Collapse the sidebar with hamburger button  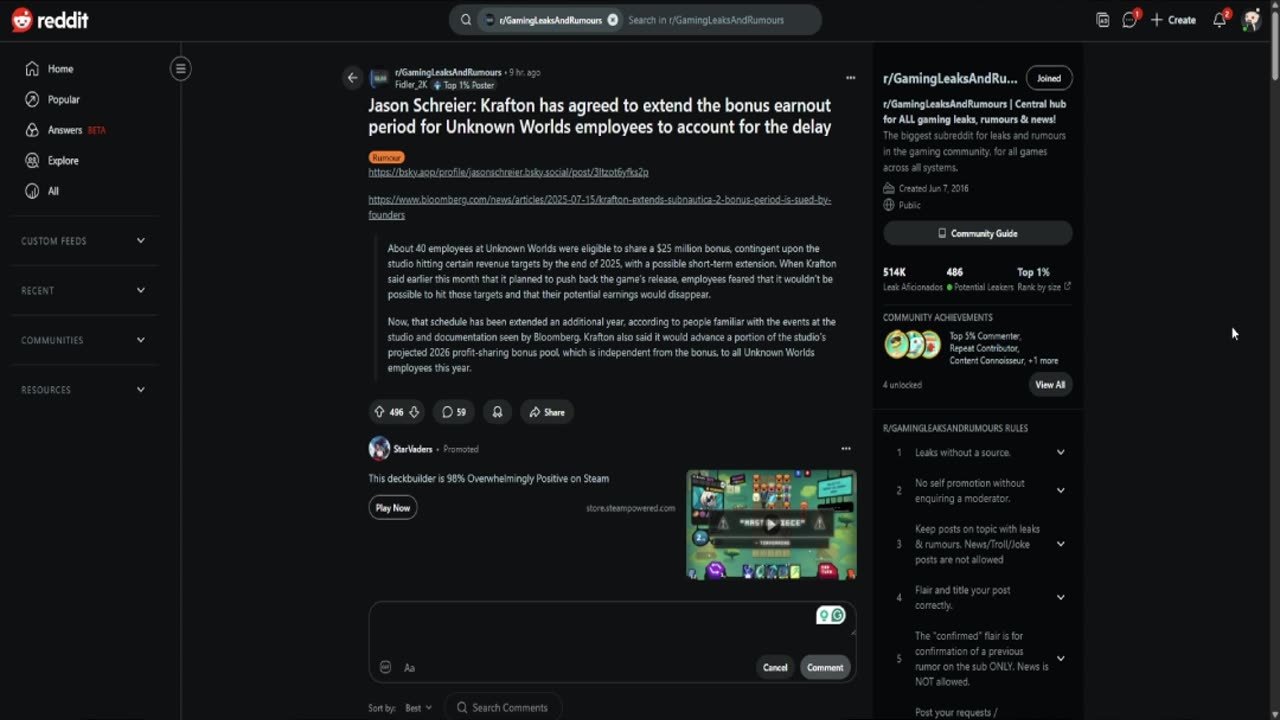click(x=180, y=69)
